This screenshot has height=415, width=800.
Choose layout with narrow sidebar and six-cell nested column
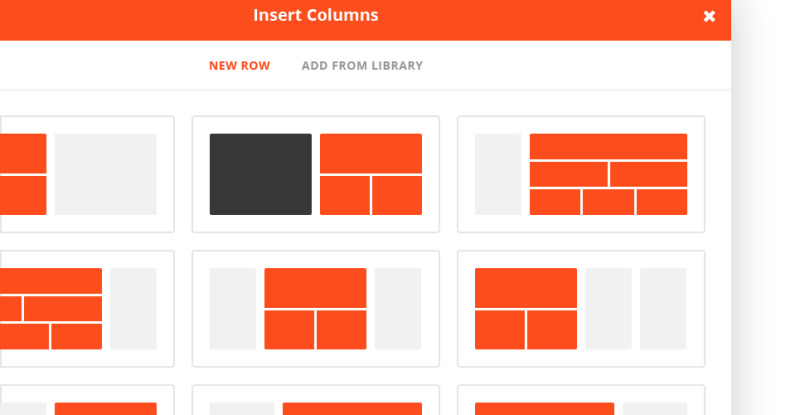tap(581, 174)
